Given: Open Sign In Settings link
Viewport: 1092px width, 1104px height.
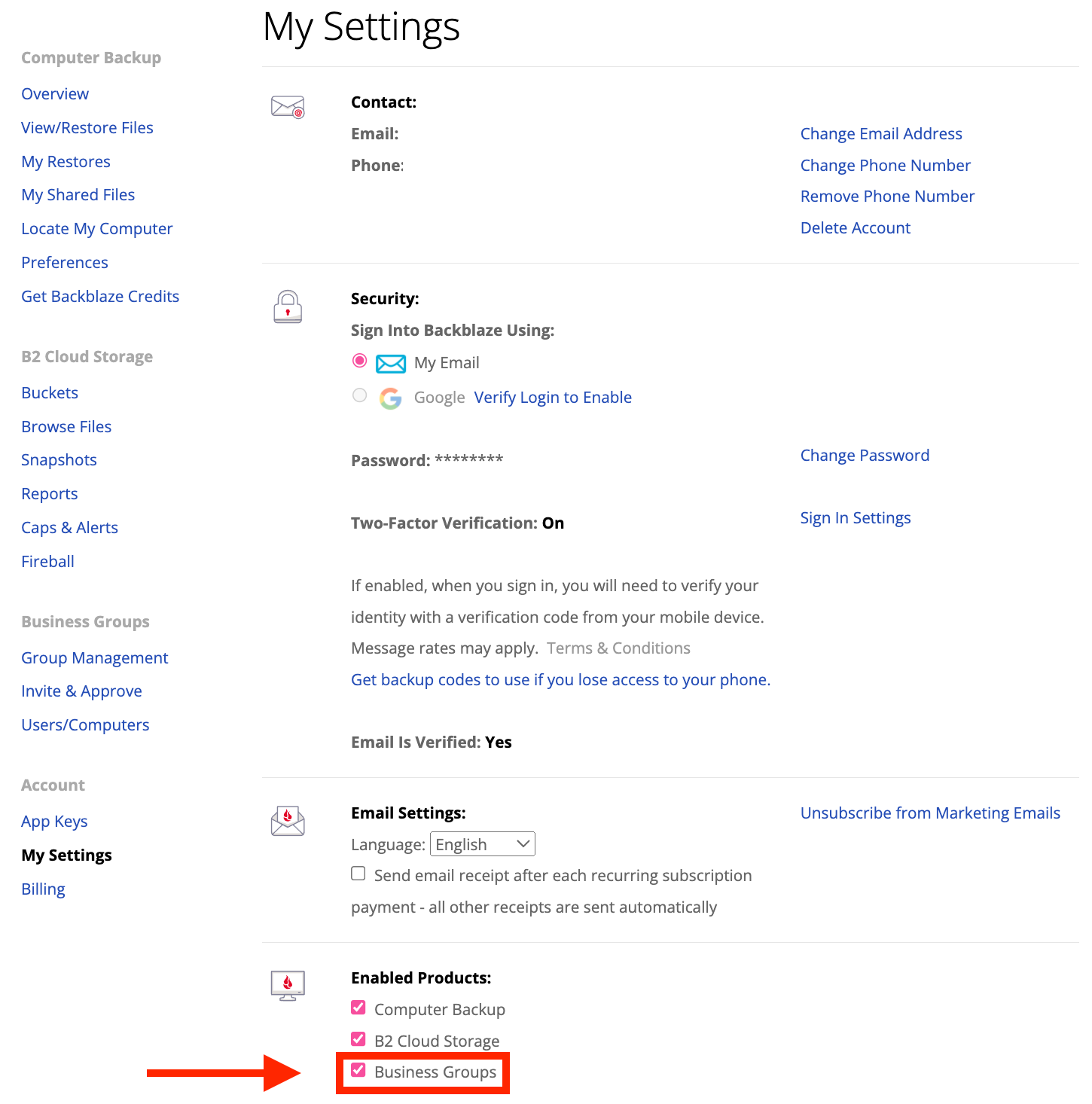Looking at the screenshot, I should coord(856,518).
